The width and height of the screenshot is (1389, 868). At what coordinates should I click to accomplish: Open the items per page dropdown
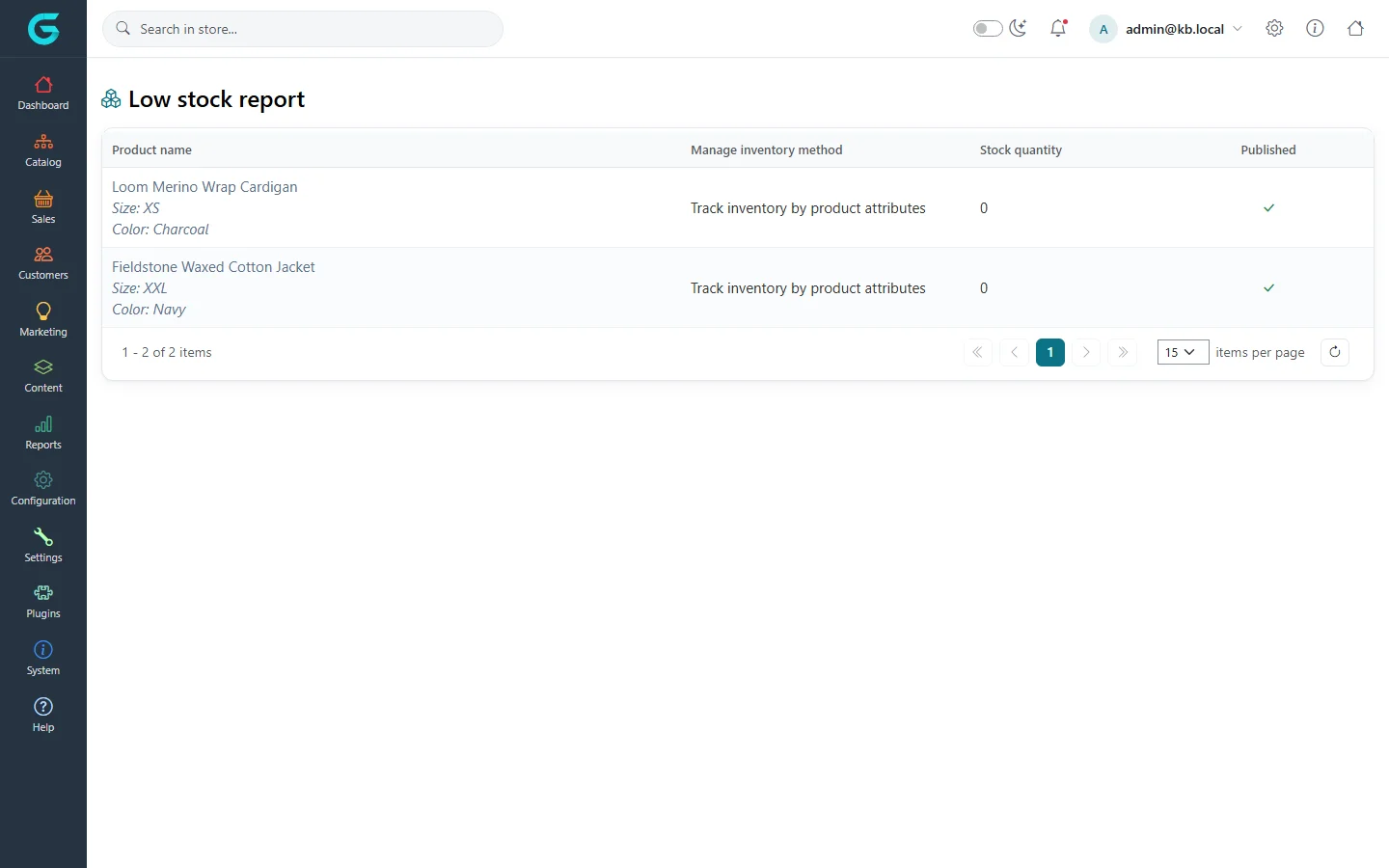1183,352
